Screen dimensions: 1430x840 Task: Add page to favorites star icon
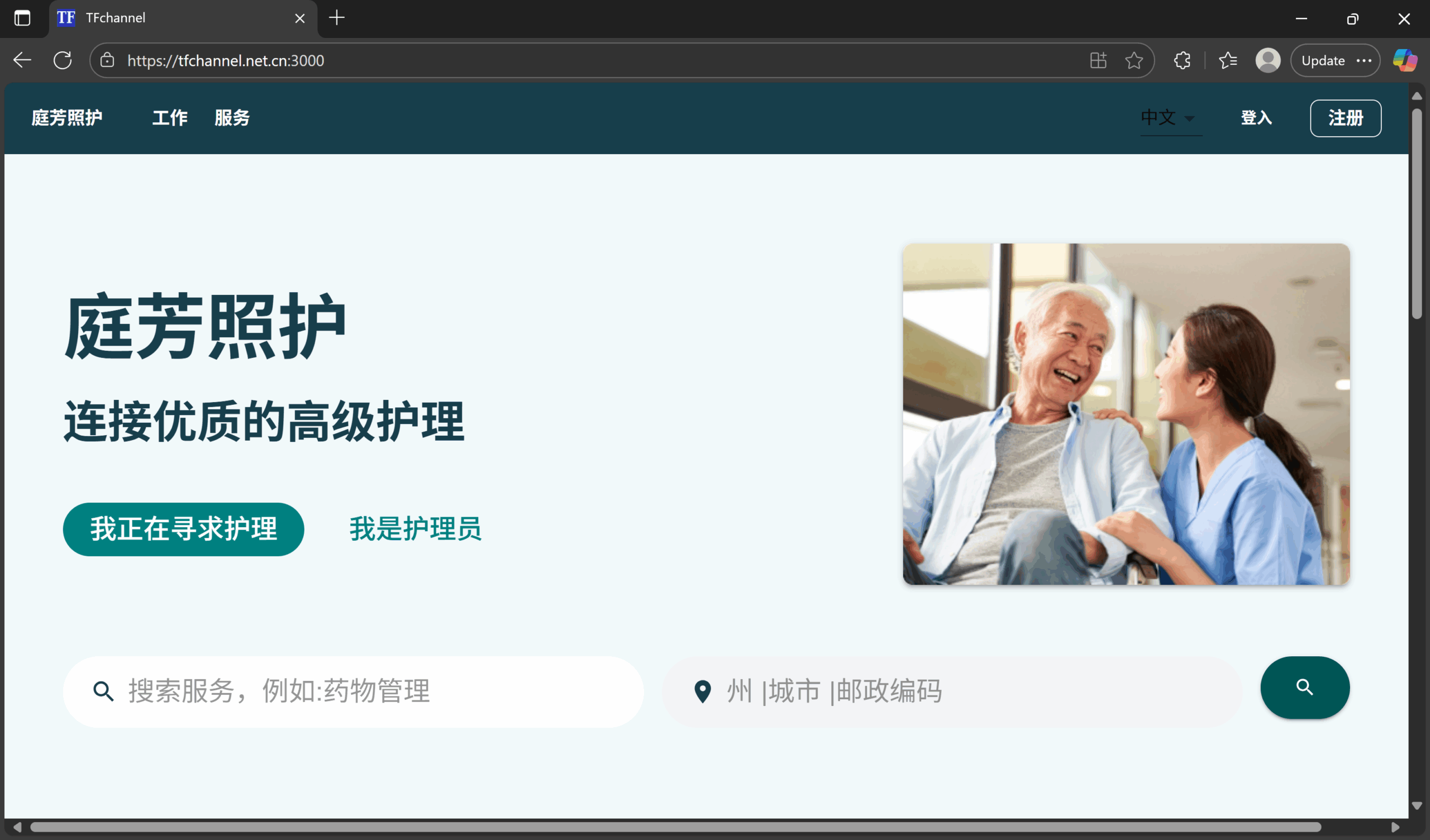click(x=1134, y=60)
